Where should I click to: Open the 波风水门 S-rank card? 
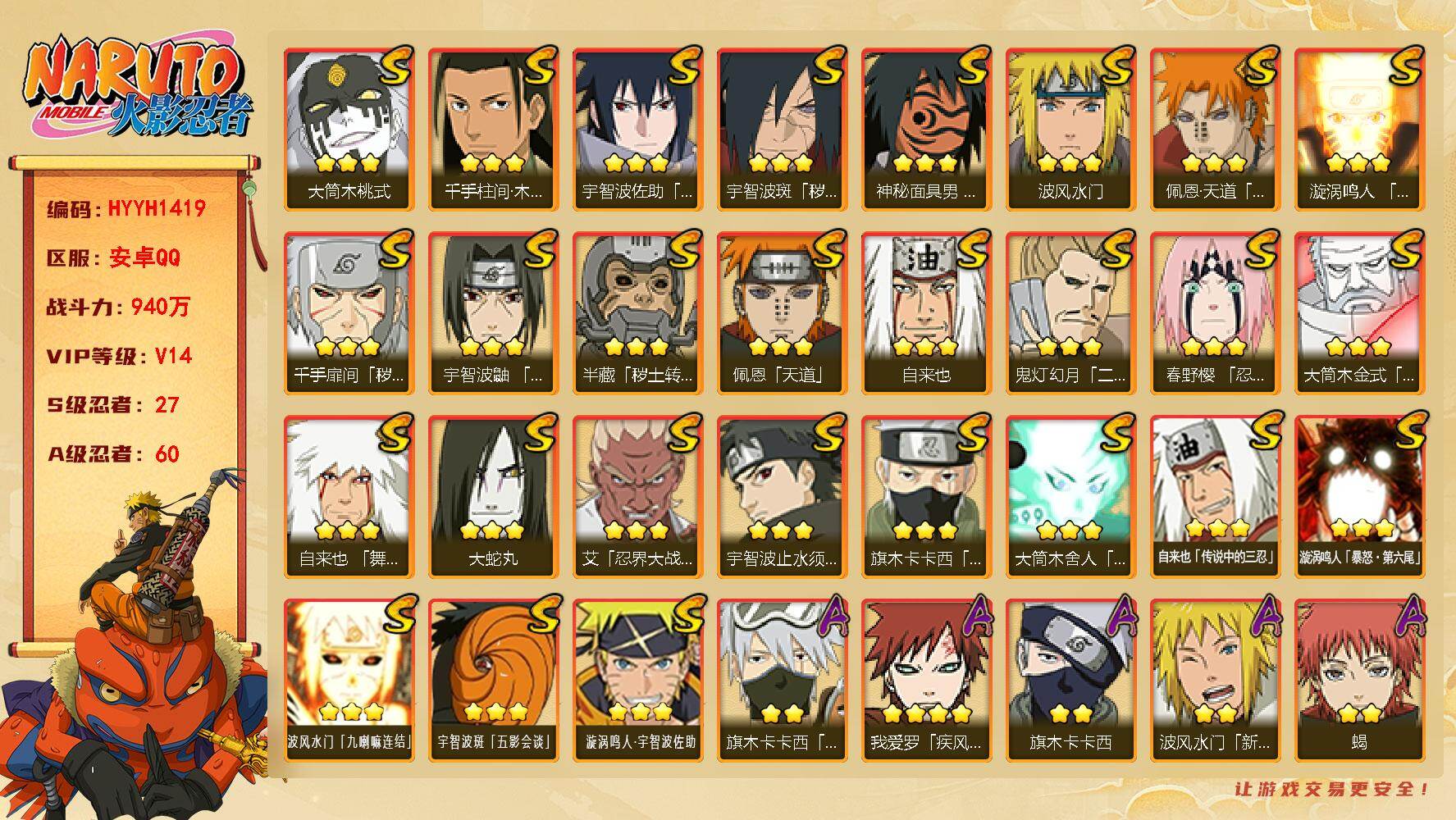(x=1070, y=130)
